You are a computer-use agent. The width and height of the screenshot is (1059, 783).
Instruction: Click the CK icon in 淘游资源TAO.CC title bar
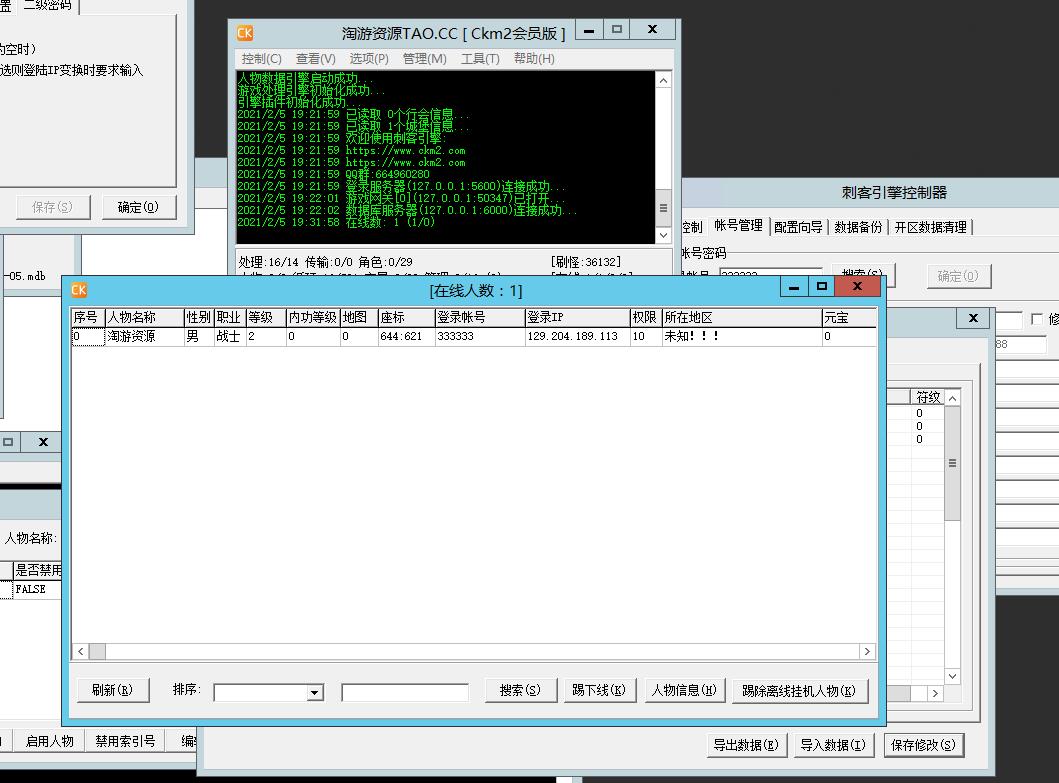coord(245,33)
